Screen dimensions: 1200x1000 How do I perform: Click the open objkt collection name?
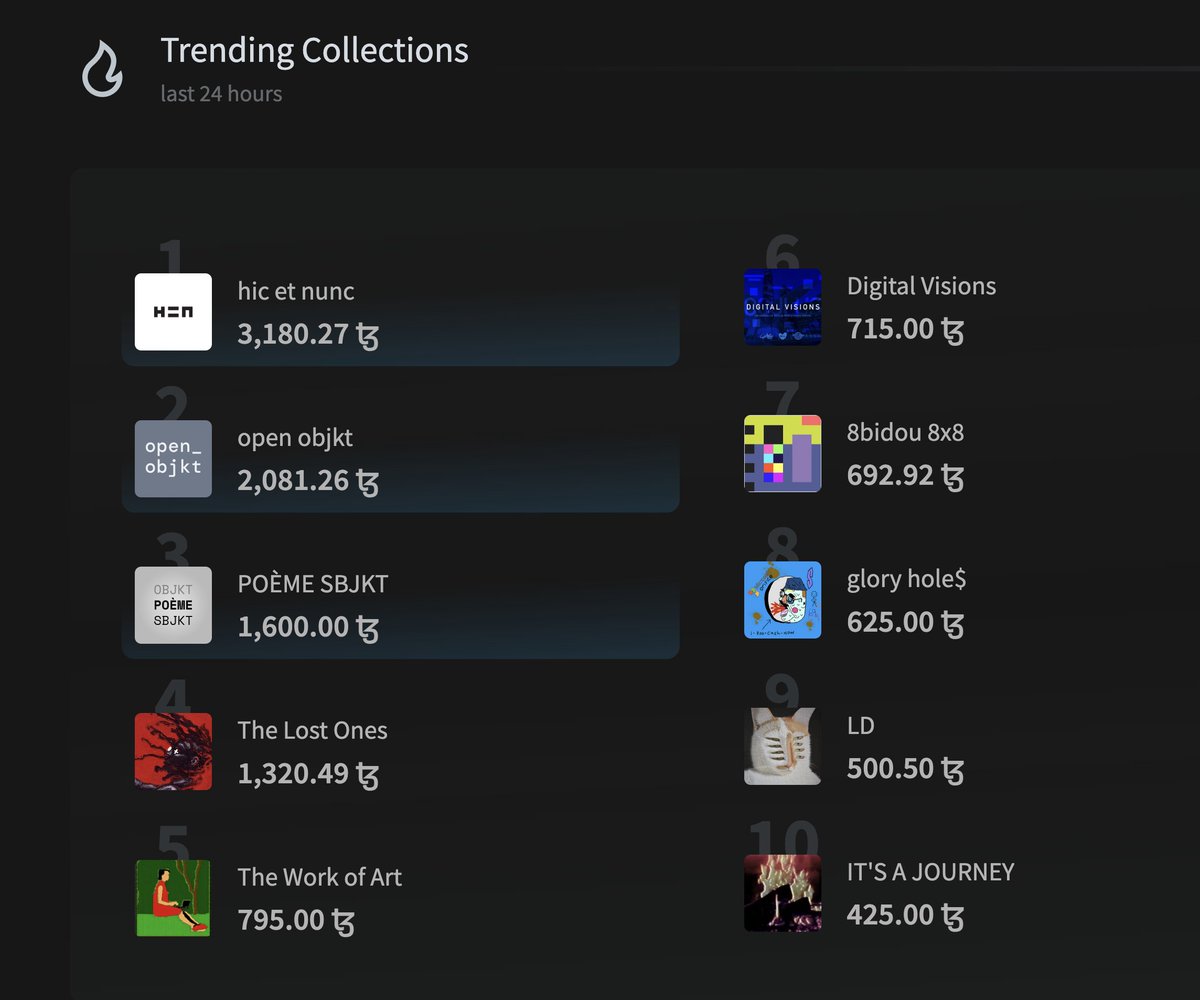295,438
